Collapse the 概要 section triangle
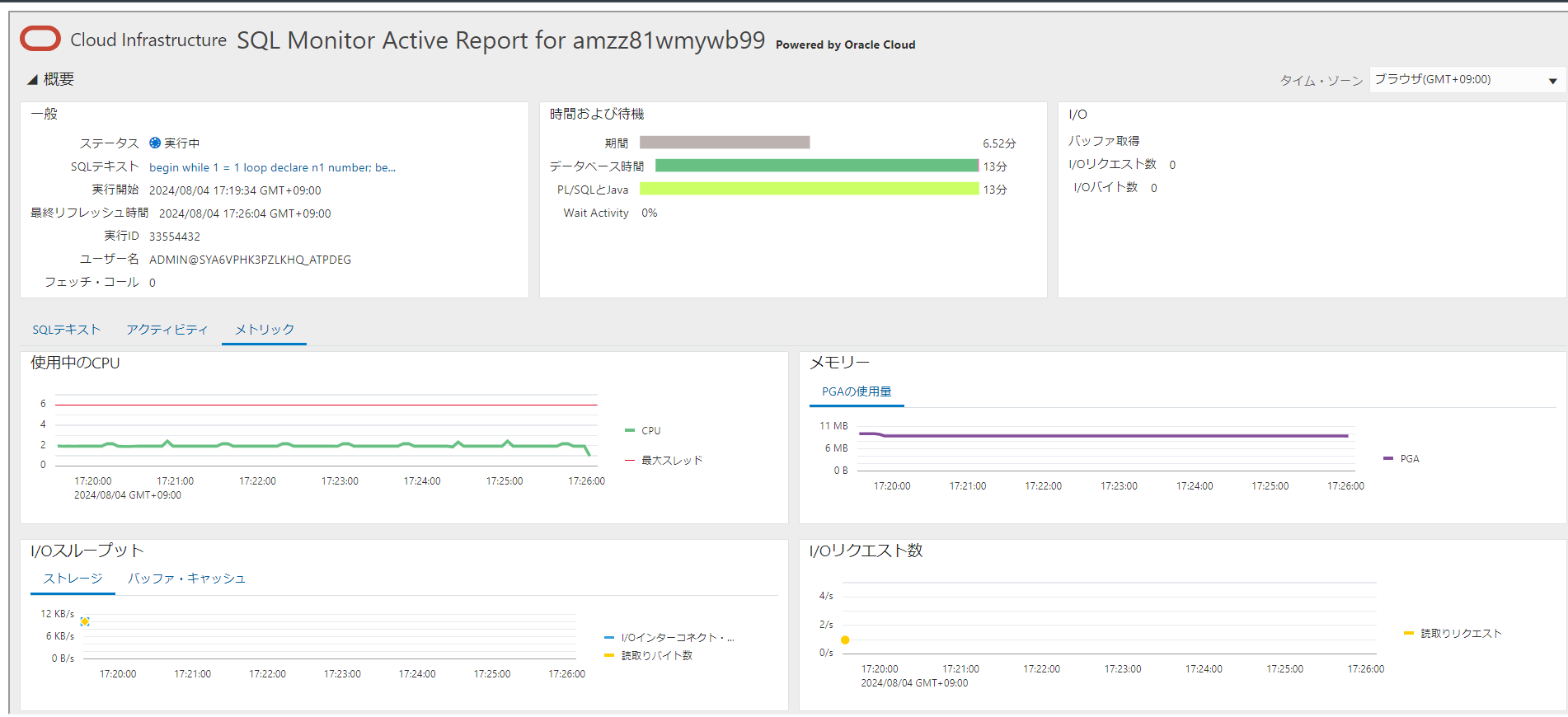This screenshot has width=1568, height=717. click(32, 80)
